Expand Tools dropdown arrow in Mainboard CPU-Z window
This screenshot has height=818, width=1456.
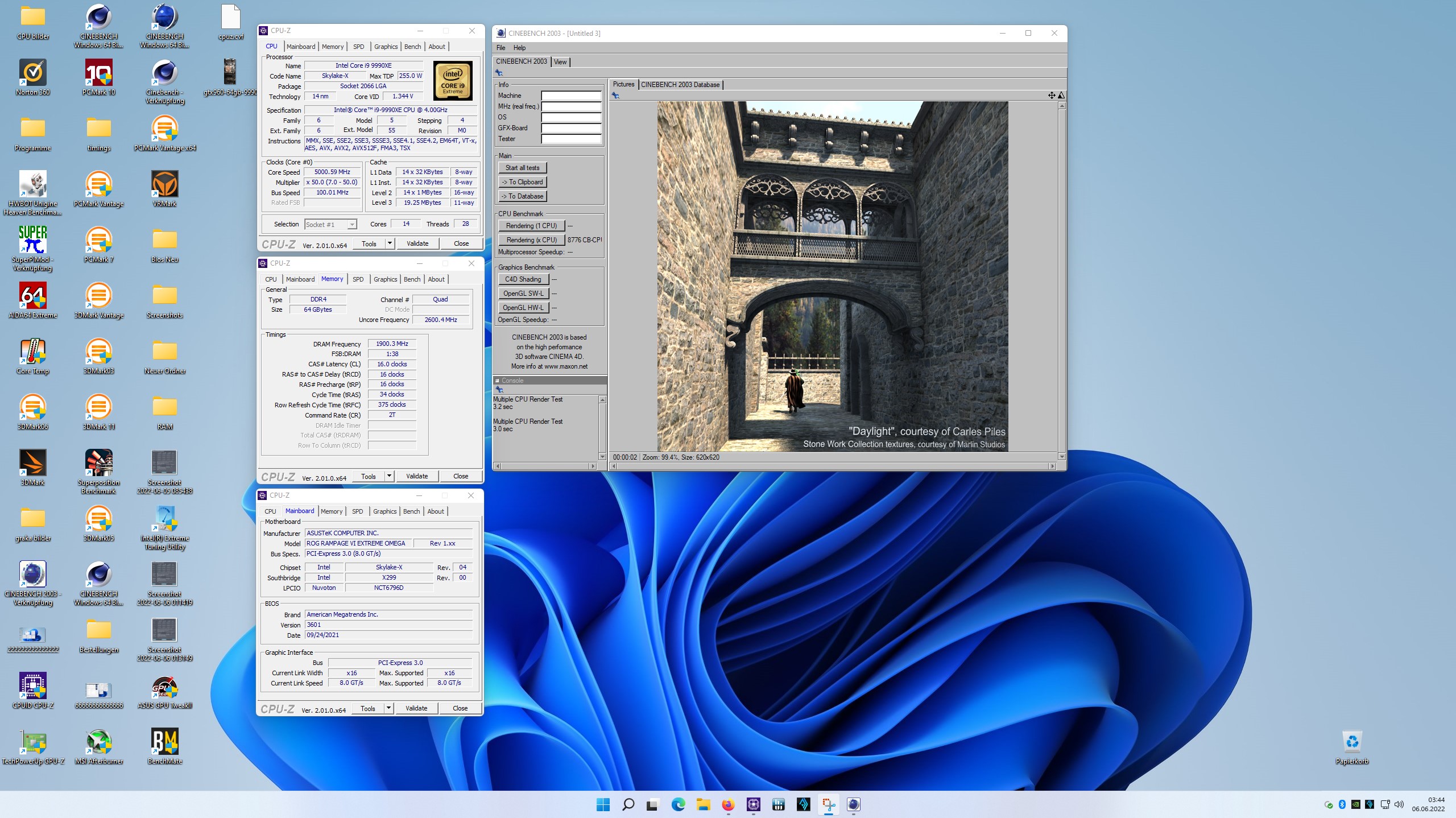tap(388, 708)
